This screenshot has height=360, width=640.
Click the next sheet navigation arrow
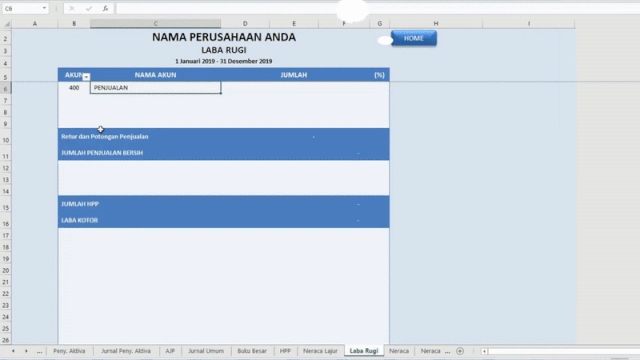point(26,351)
